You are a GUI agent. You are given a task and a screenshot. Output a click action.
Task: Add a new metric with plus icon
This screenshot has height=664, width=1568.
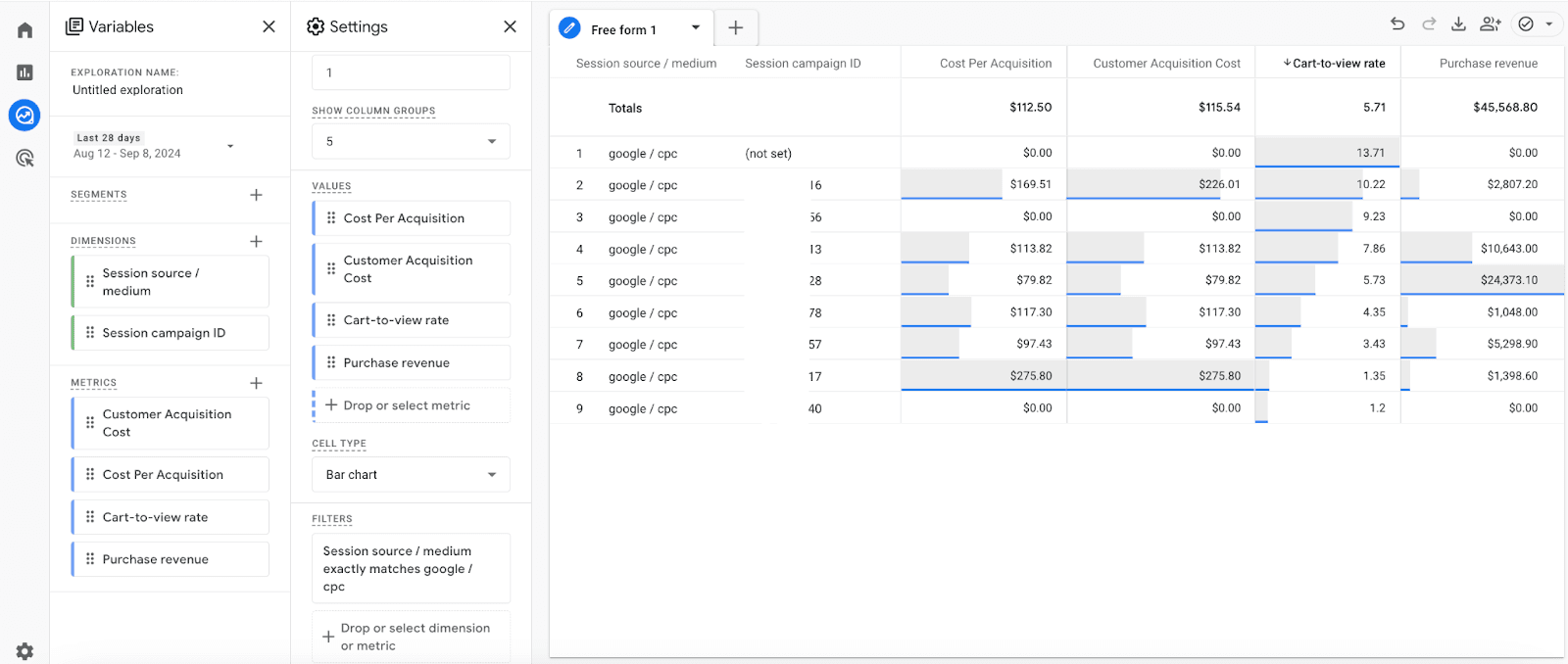click(256, 383)
